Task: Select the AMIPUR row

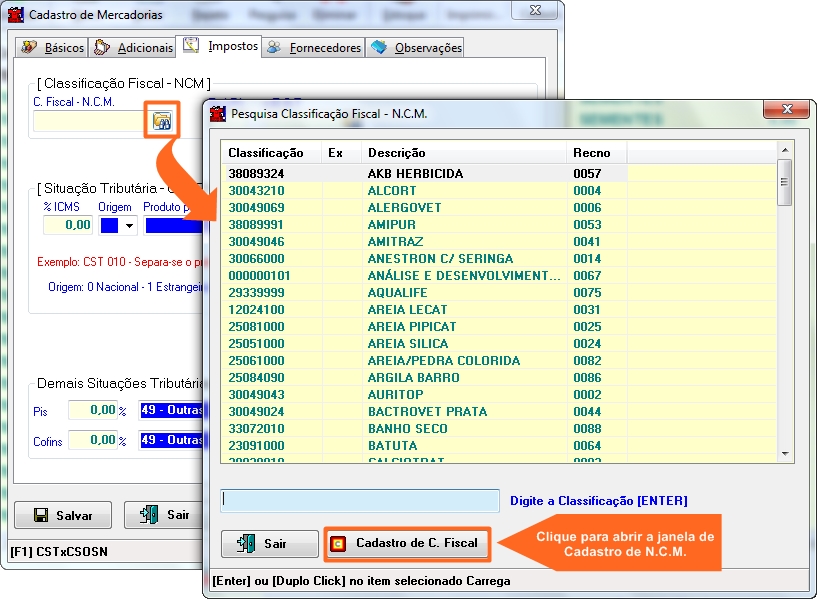Action: pyautogui.click(x=499, y=224)
